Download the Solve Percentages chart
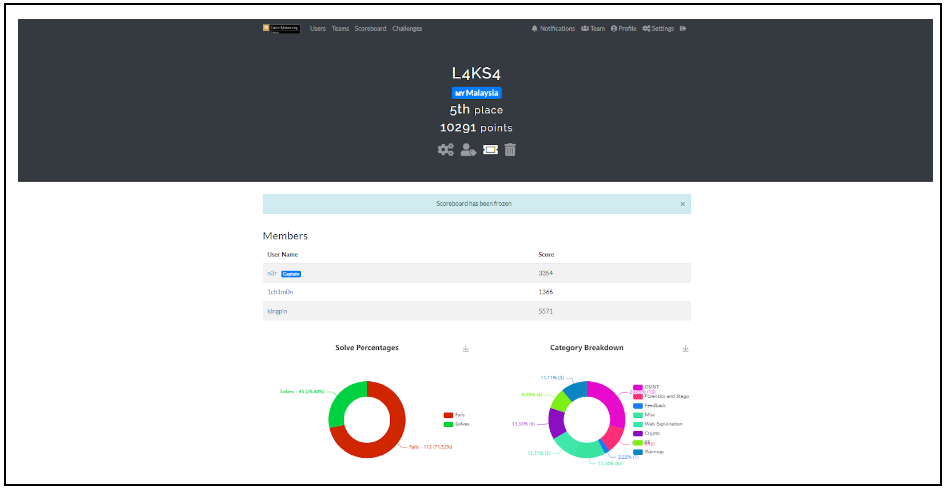The image size is (944, 490). point(466,349)
